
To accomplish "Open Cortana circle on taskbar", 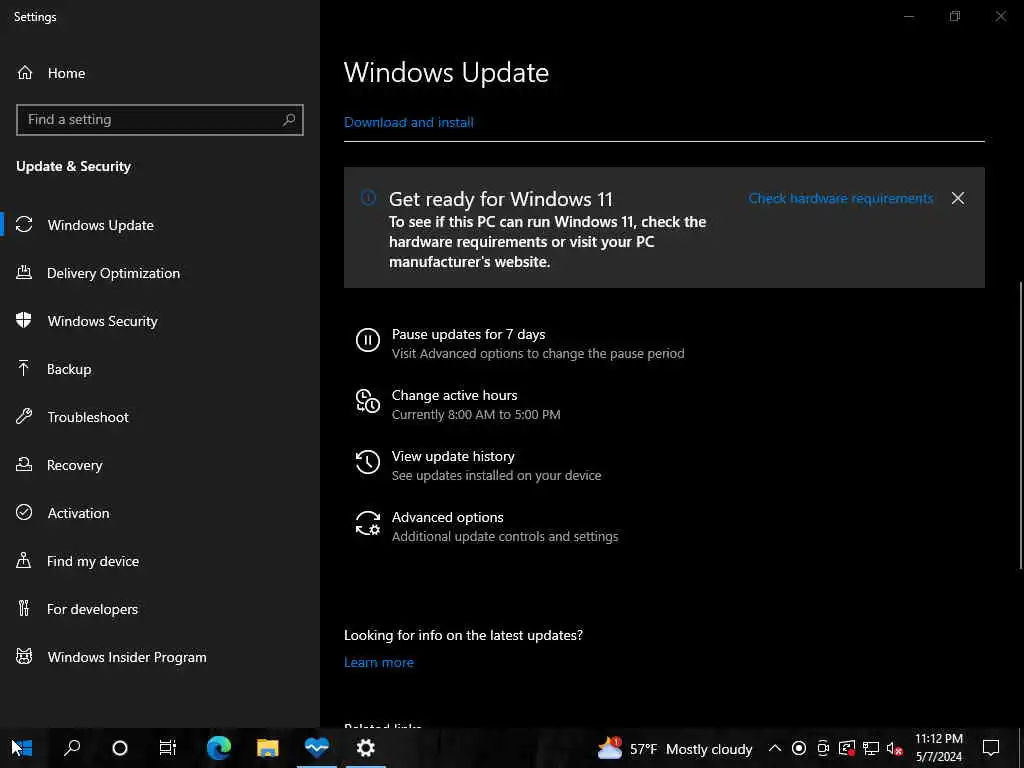I will [120, 748].
